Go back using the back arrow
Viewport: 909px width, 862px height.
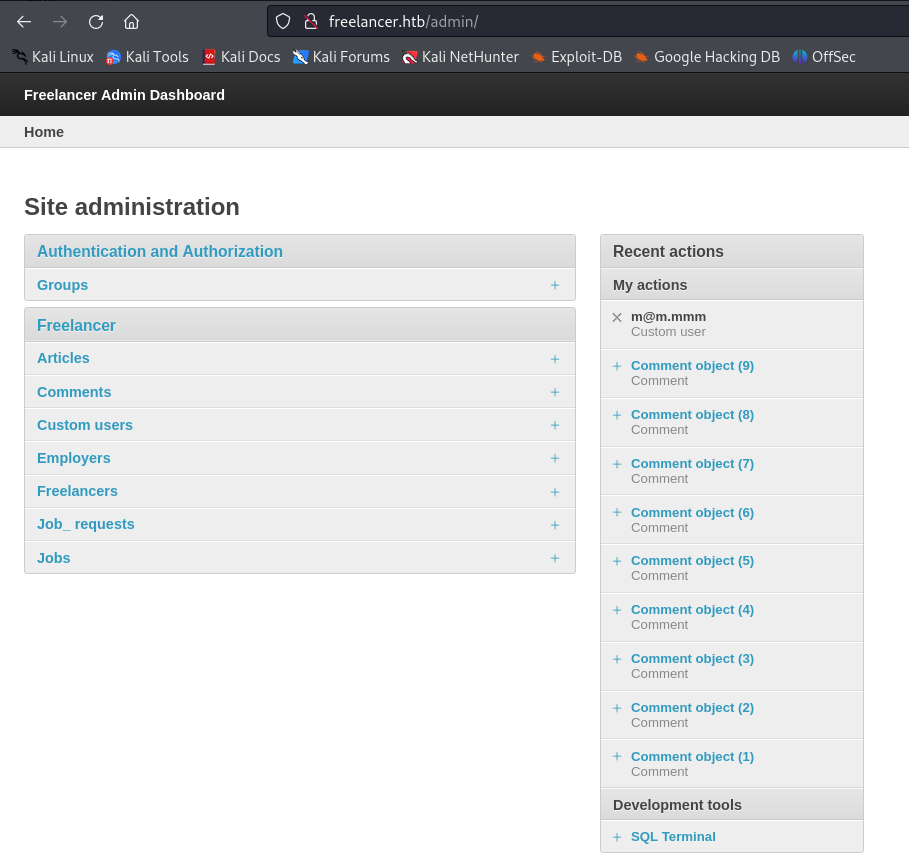pyautogui.click(x=24, y=21)
